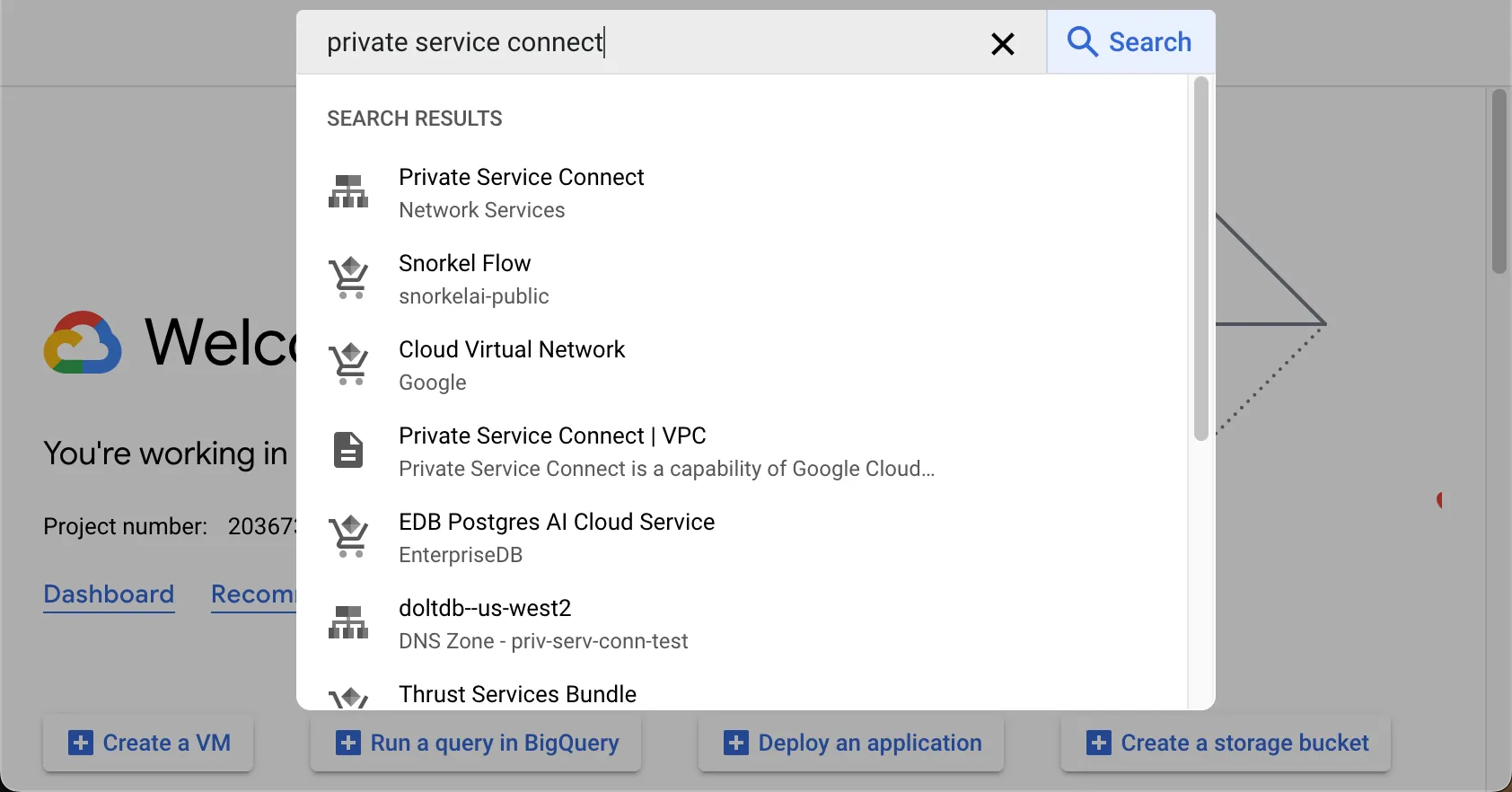Open the Snorkel Flow marketplace result
Screen dimensions: 1512x792
click(742, 278)
